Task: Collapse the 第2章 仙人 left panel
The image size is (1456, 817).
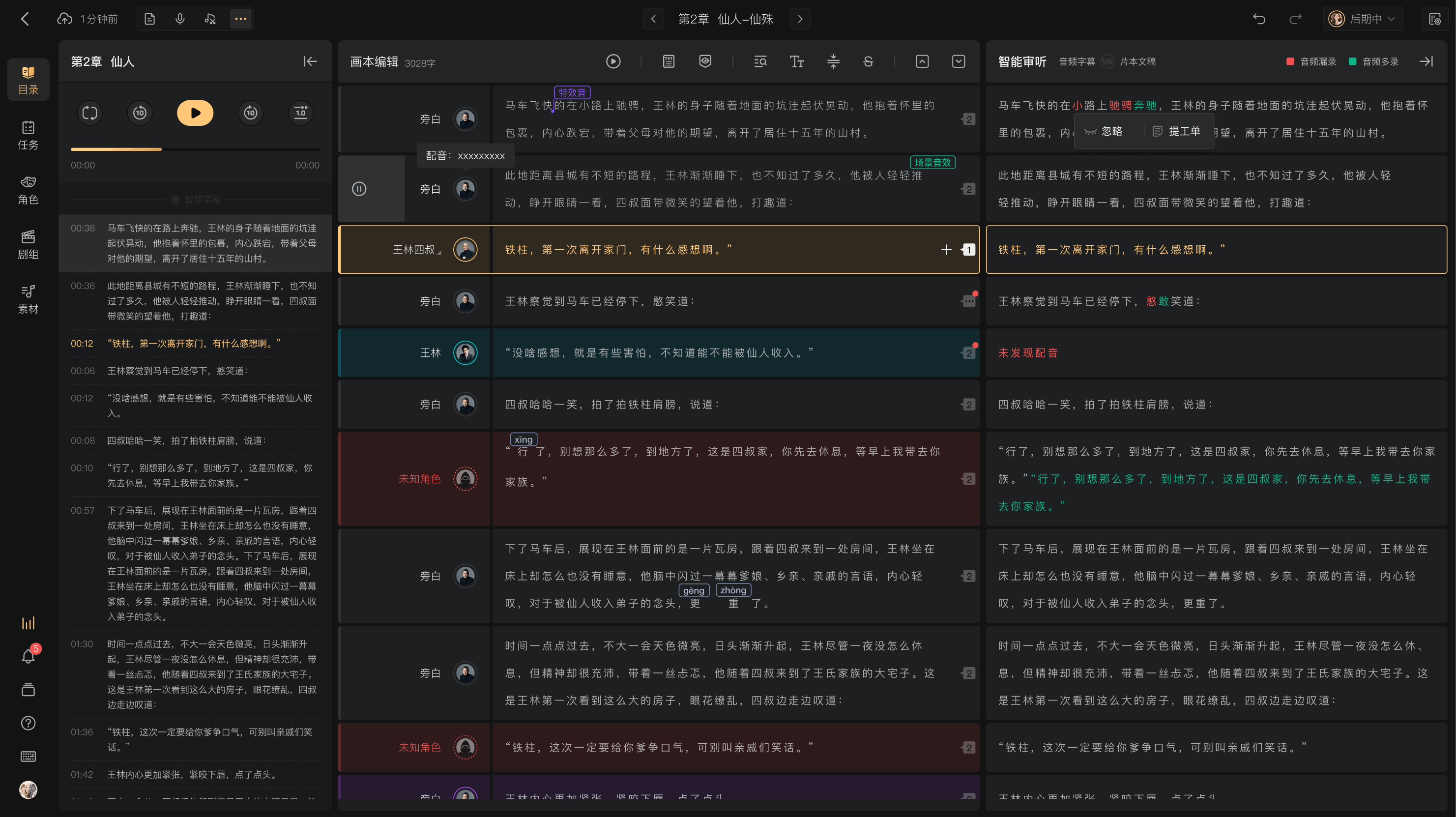Action: pyautogui.click(x=310, y=61)
